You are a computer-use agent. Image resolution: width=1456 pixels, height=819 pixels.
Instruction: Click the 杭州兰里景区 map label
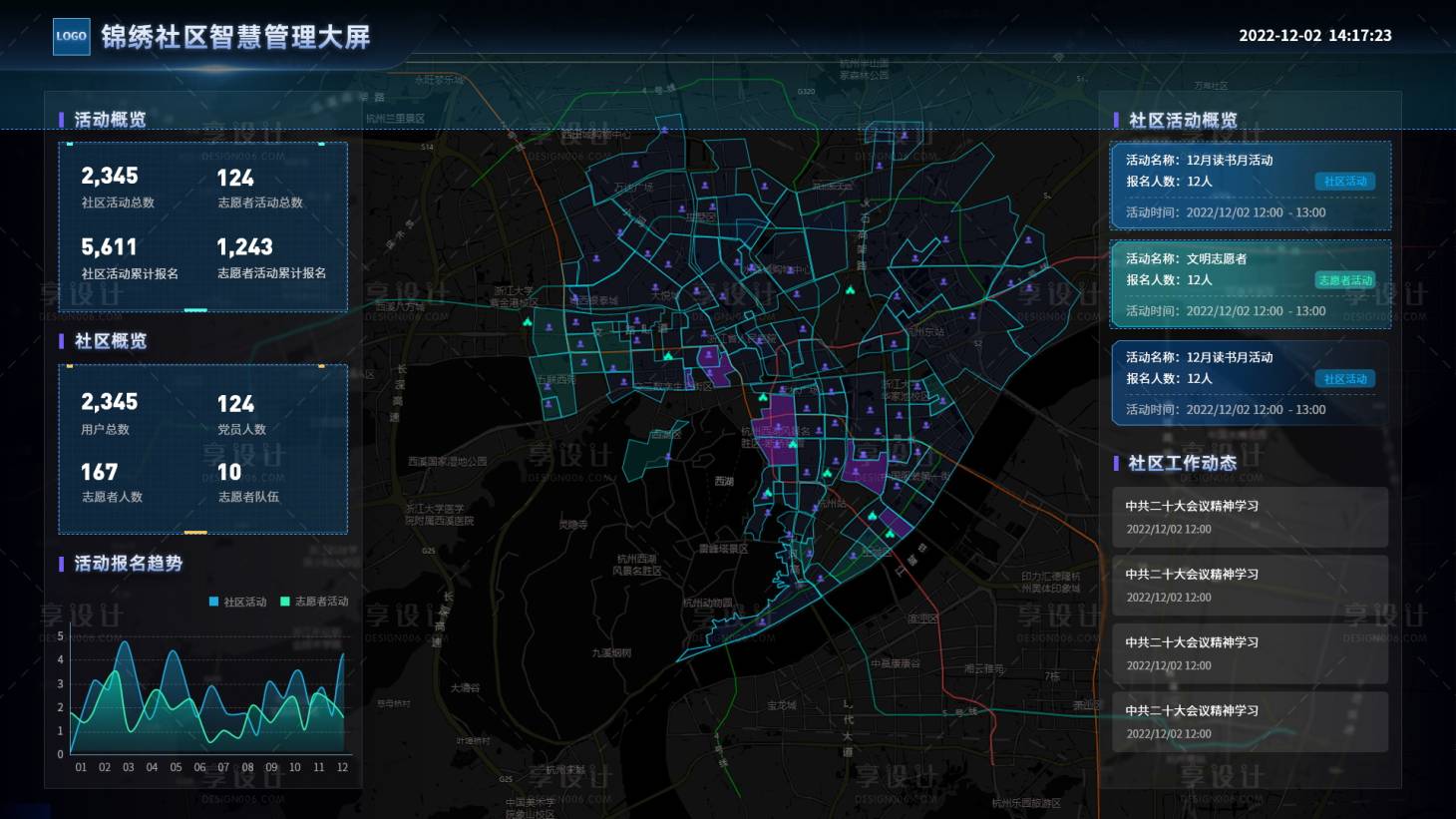pos(395,119)
